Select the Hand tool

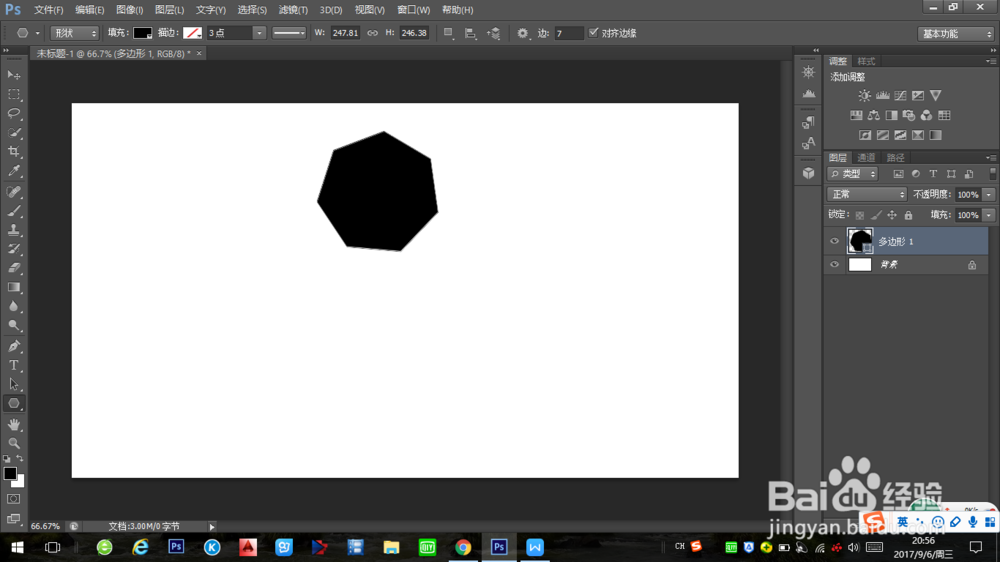[x=13, y=424]
